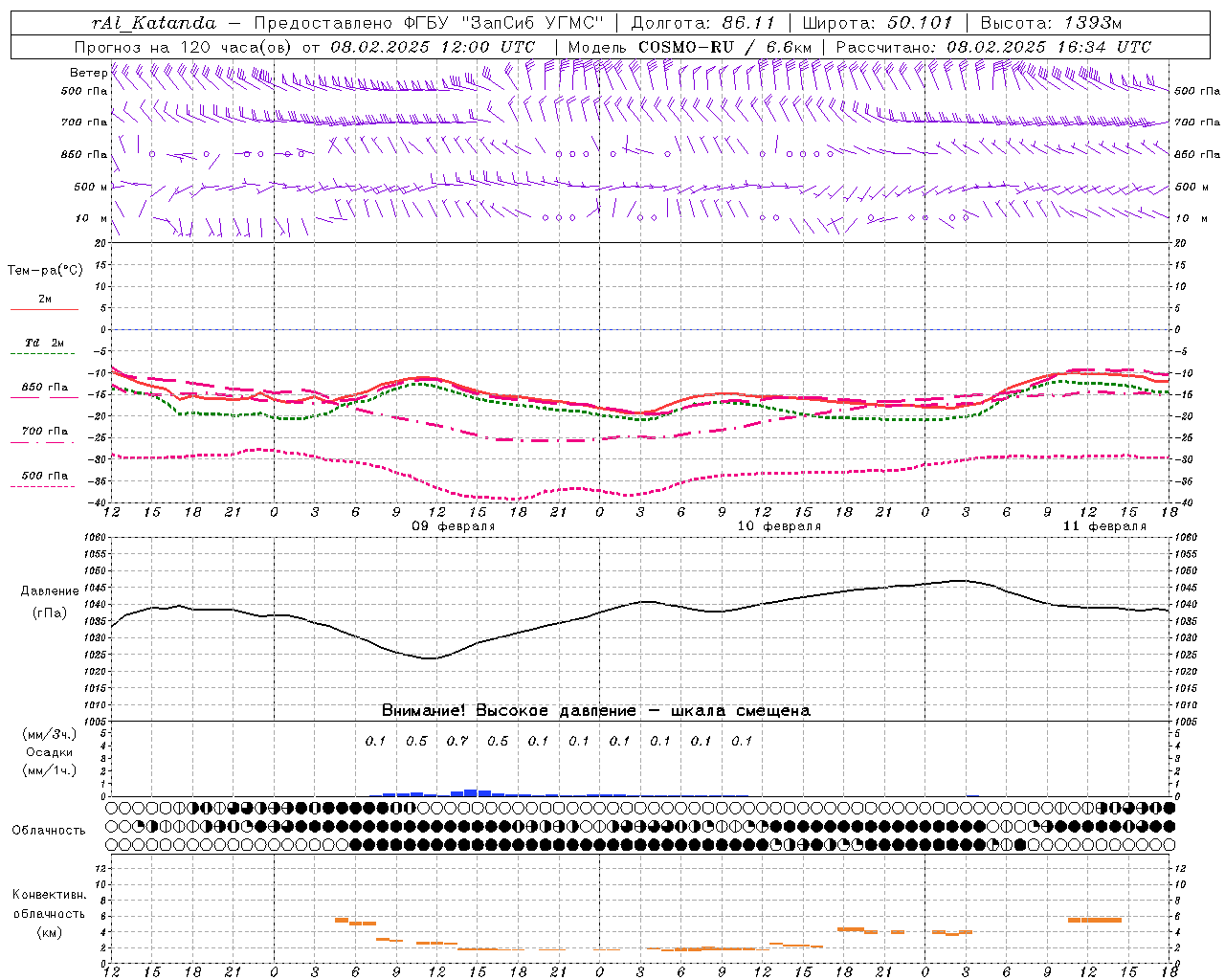
Task: Click the Облачность row label
Action: tap(49, 830)
